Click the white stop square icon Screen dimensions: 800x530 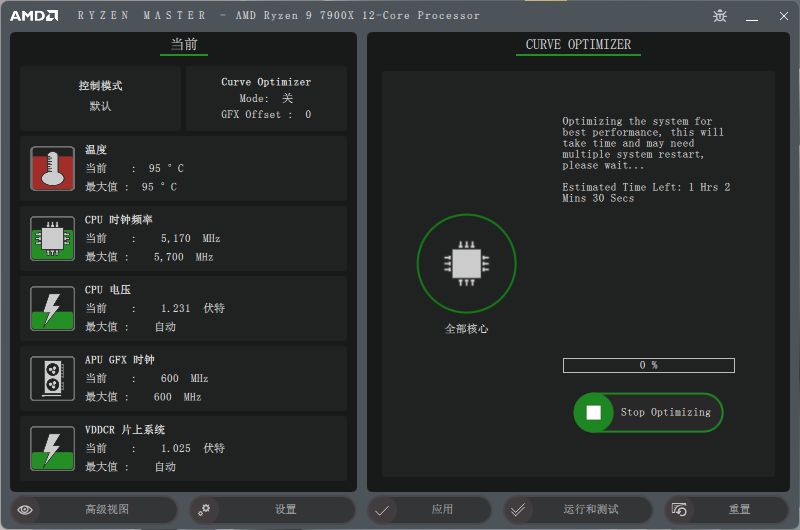click(x=593, y=412)
